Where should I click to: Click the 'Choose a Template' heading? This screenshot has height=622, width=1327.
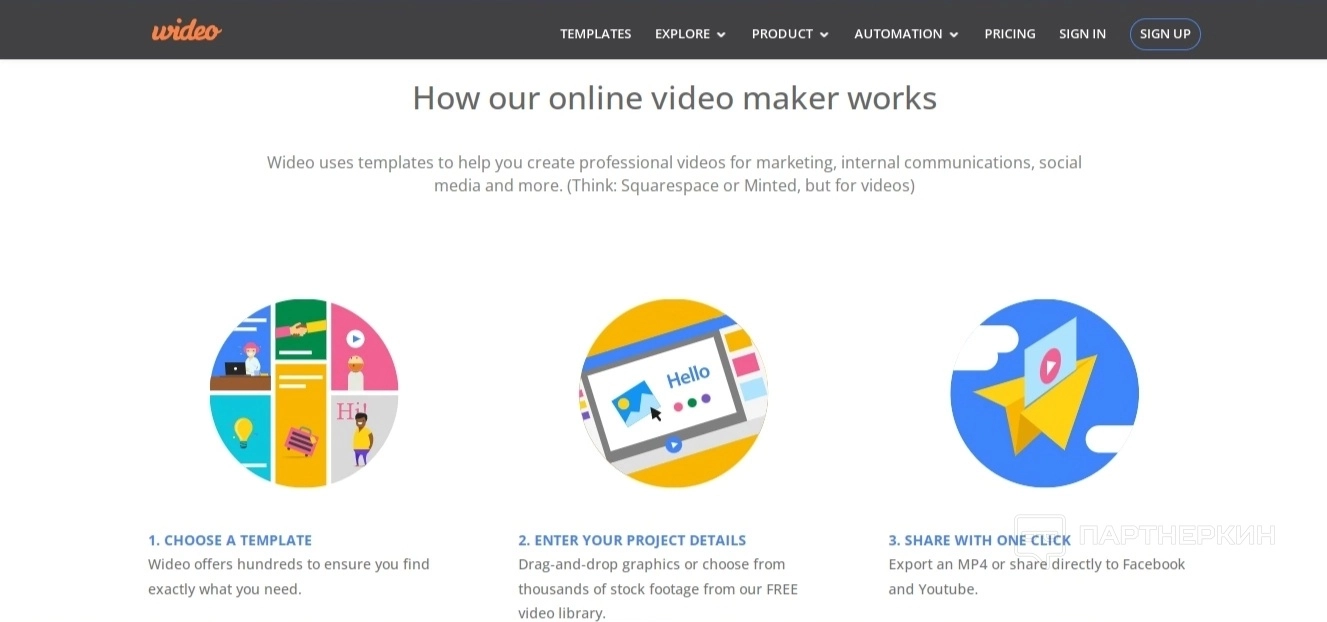230,540
